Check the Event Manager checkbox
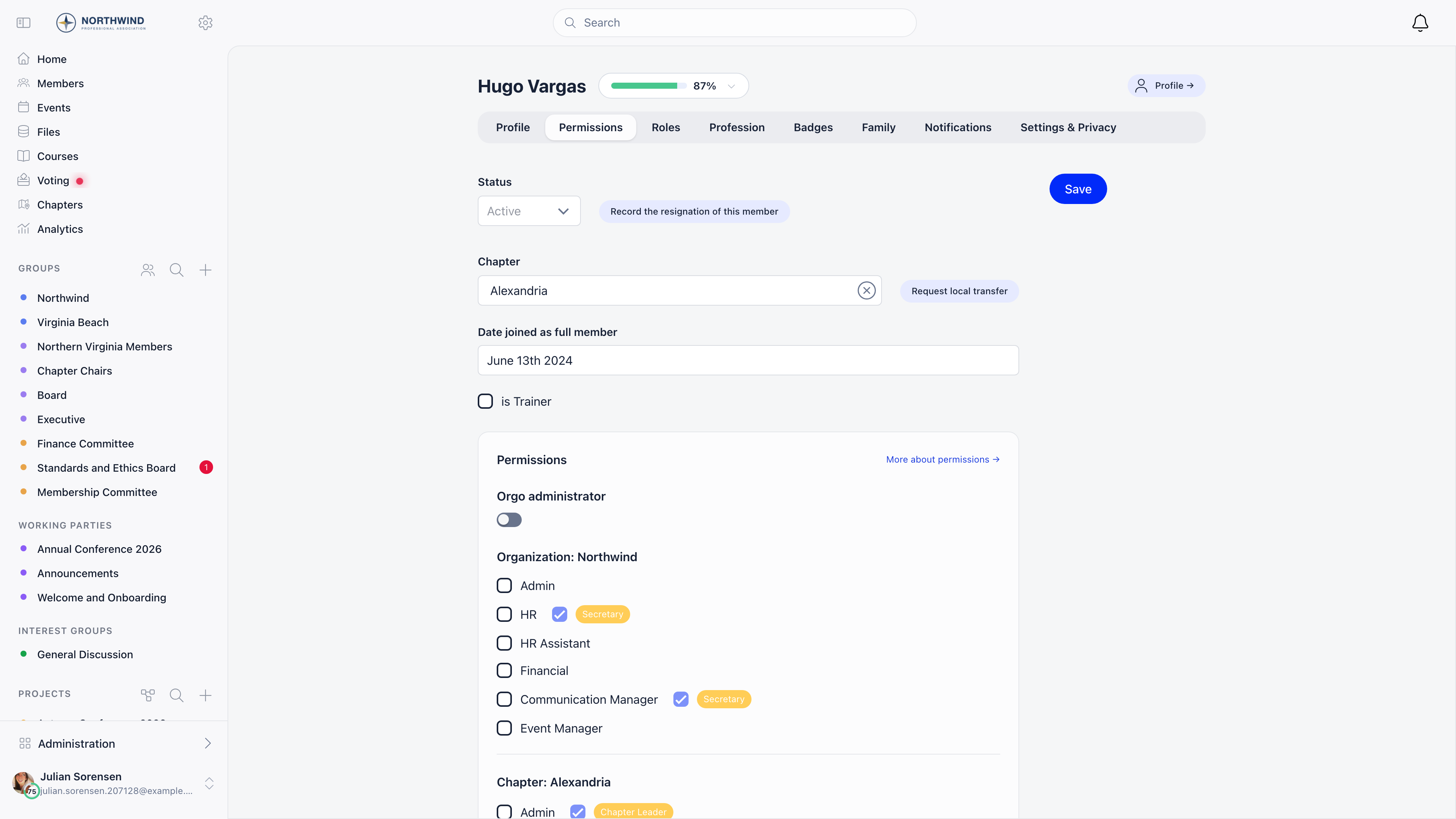The height and width of the screenshot is (819, 1456). (x=504, y=728)
